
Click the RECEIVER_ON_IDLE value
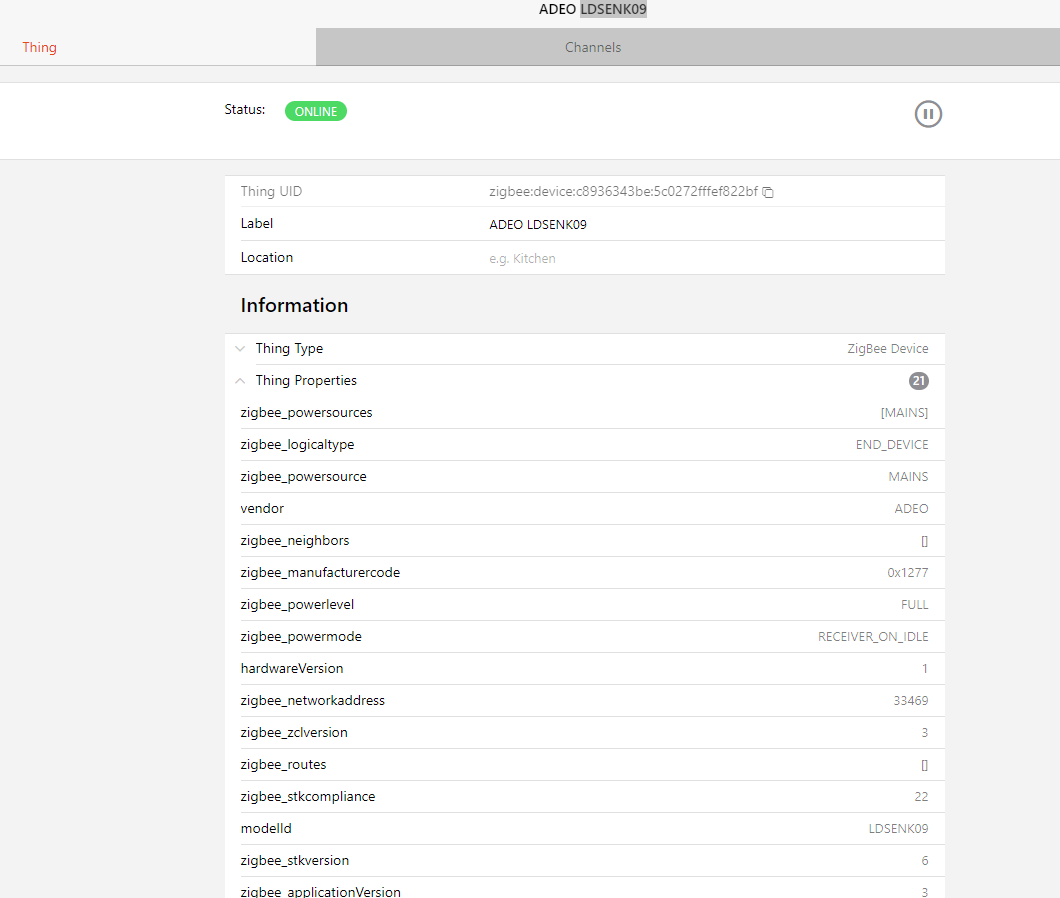point(873,636)
